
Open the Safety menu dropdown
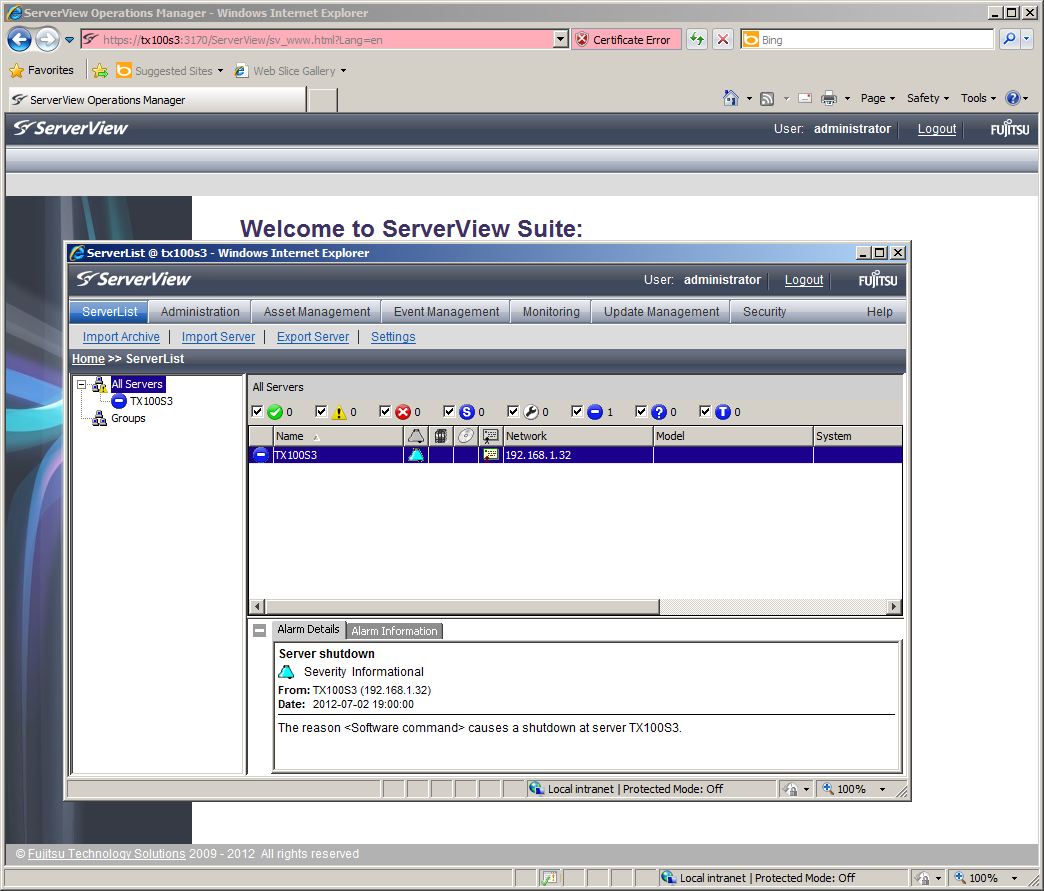(927, 98)
